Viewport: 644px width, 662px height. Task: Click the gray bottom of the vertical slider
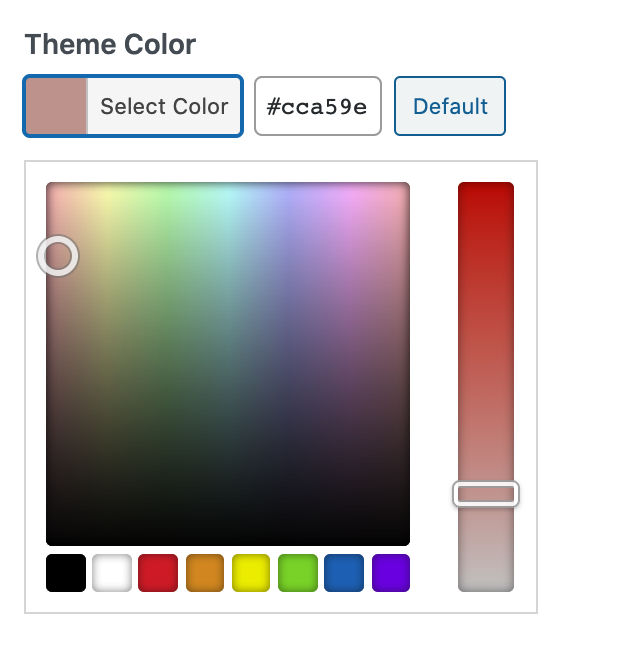486,576
